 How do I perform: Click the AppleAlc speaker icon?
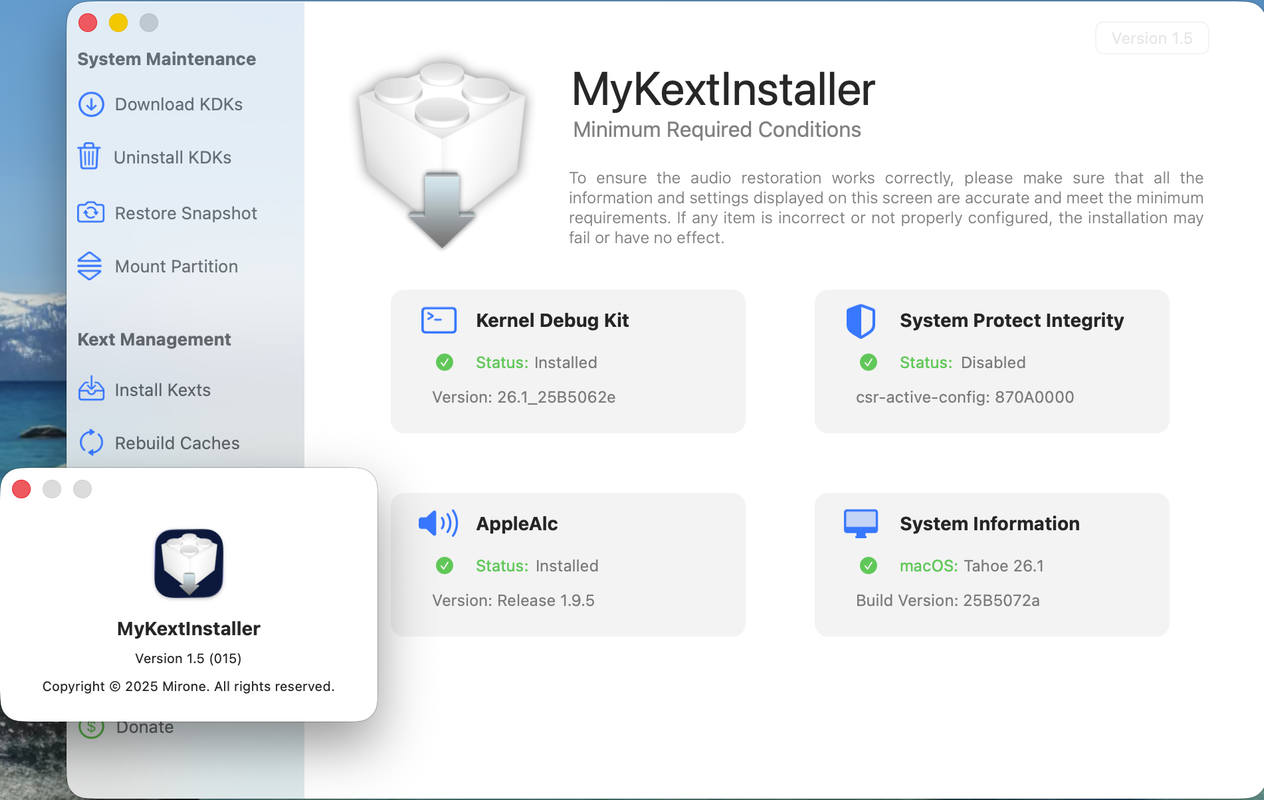438,523
